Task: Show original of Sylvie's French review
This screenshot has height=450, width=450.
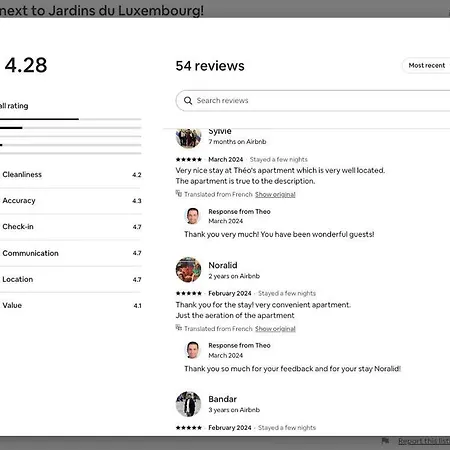Action: 275,194
